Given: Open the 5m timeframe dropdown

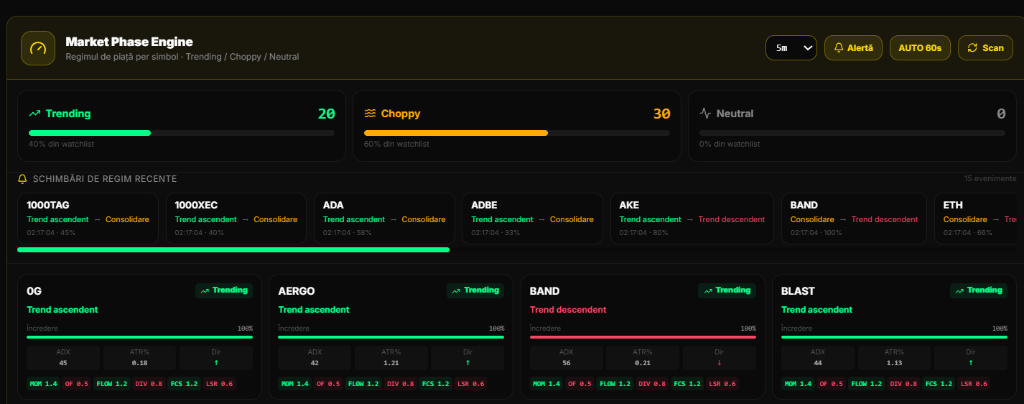Looking at the screenshot, I should click(x=791, y=48).
